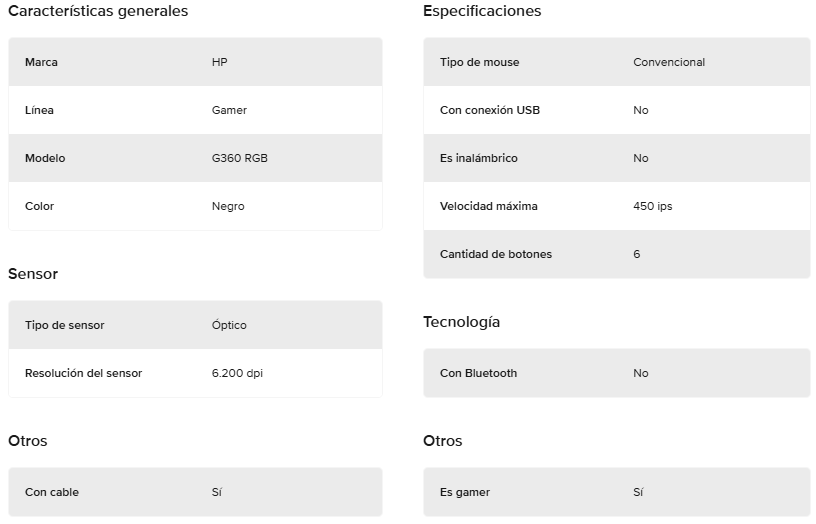
Task: Select the Color value Negro
Action: (x=228, y=206)
